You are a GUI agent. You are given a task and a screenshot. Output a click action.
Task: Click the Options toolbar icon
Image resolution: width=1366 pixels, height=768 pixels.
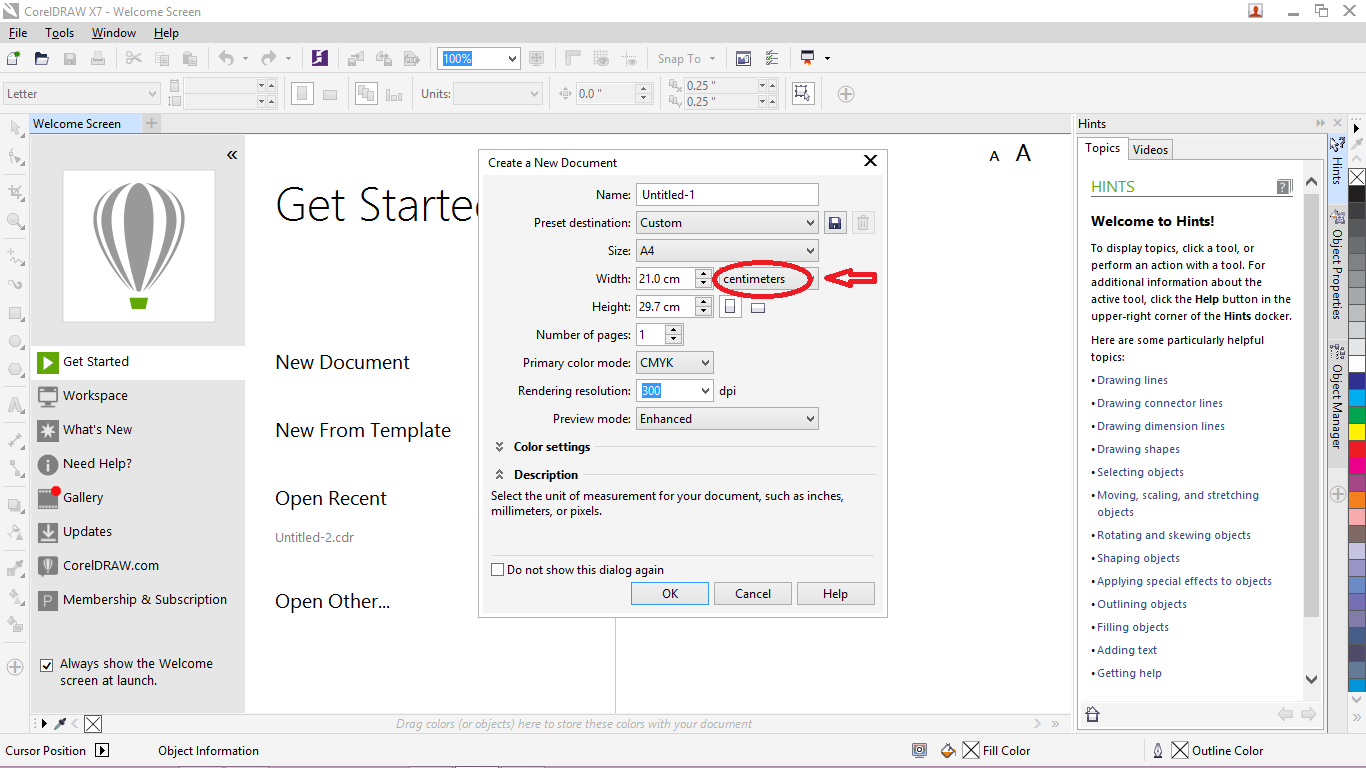(x=772, y=58)
